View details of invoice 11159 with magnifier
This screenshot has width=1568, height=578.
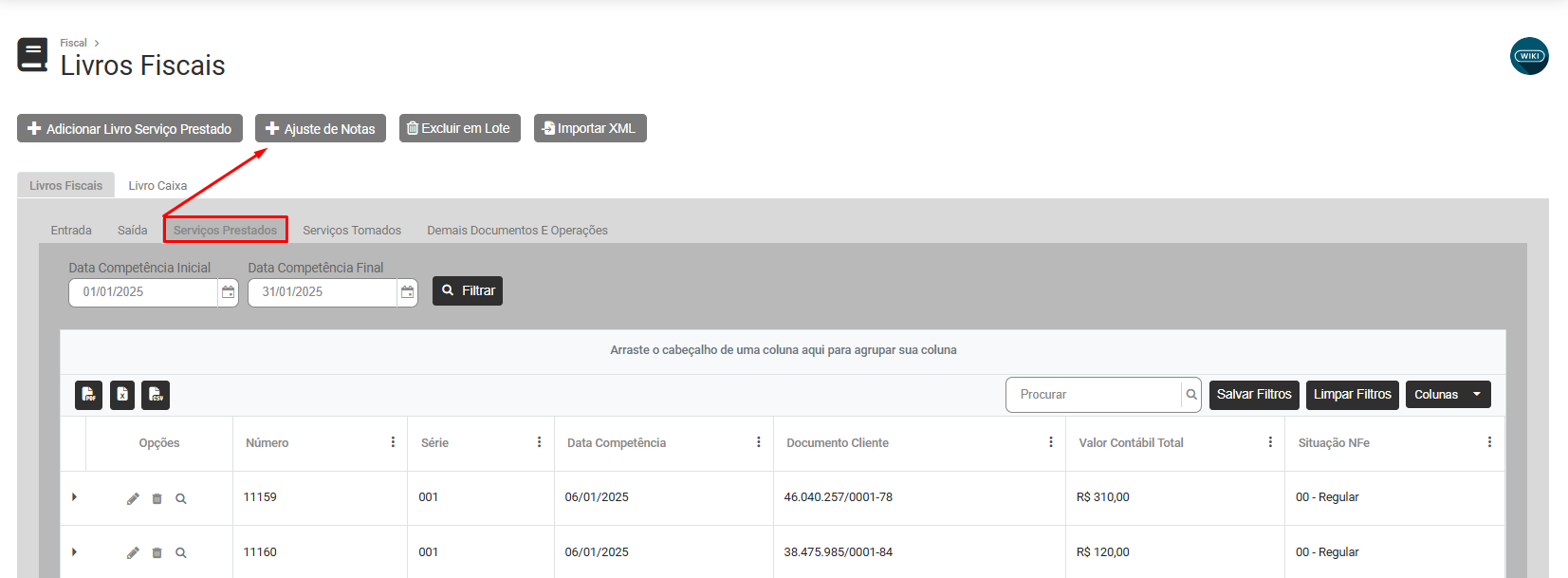pos(181,498)
